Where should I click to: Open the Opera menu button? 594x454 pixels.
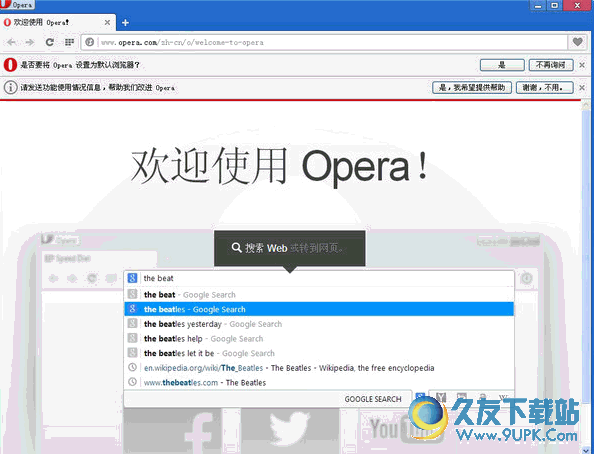pyautogui.click(x=17, y=5)
